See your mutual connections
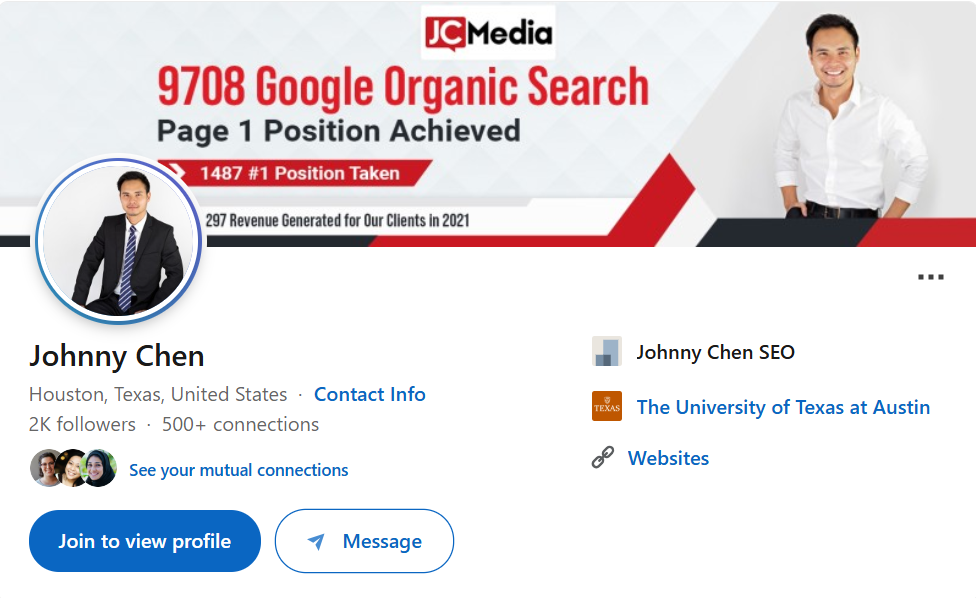976x598 pixels. coord(239,469)
